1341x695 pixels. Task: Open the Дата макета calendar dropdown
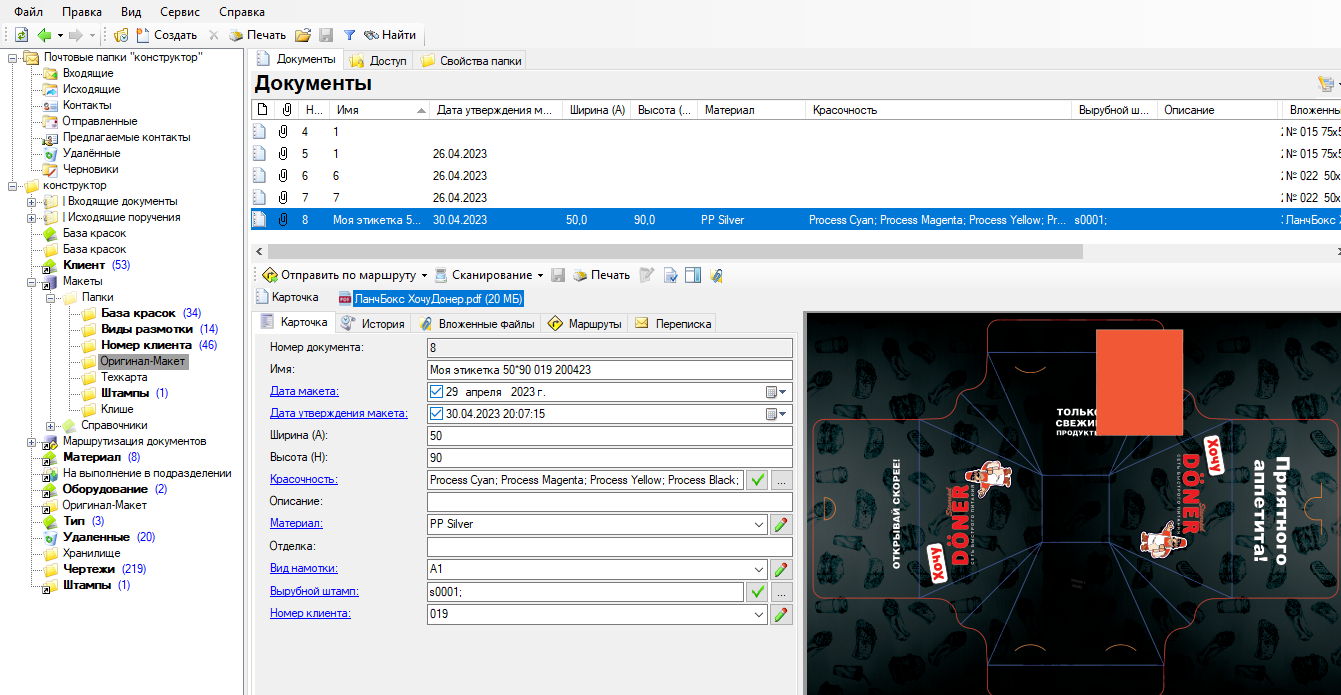(778, 392)
